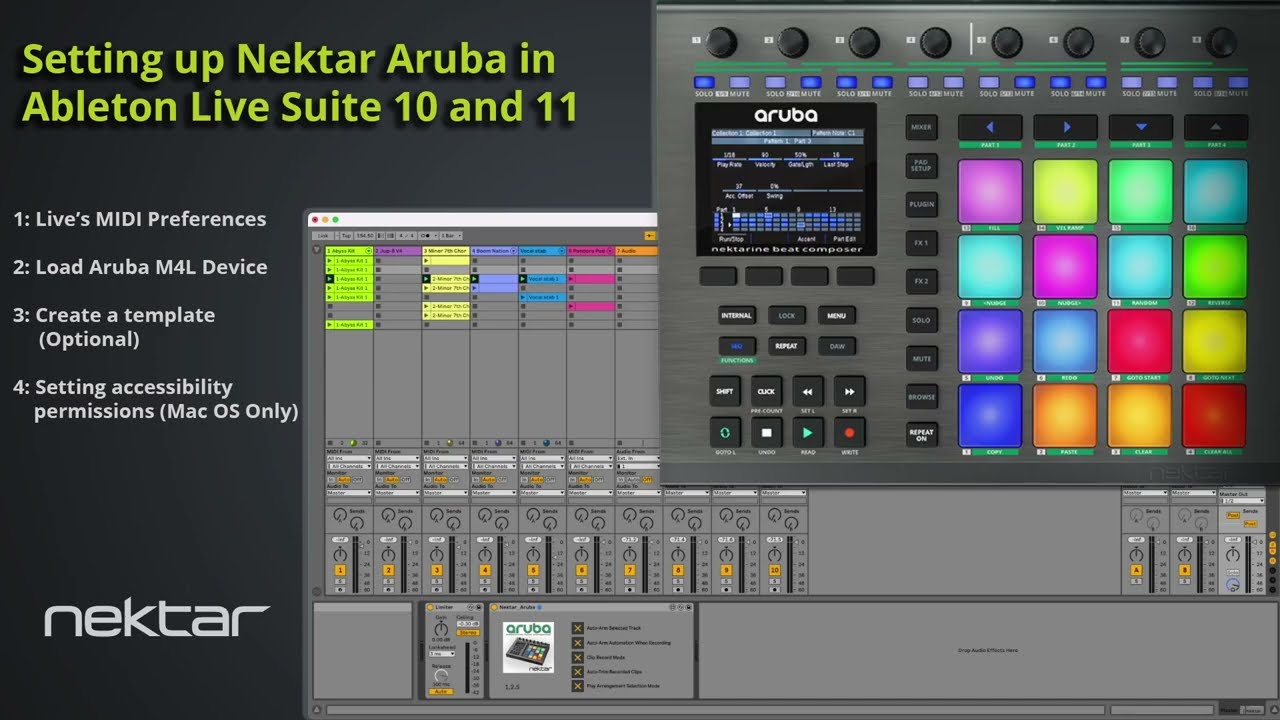Click the pan knob on track 6
The width and height of the screenshot is (1280, 720).
click(x=582, y=553)
